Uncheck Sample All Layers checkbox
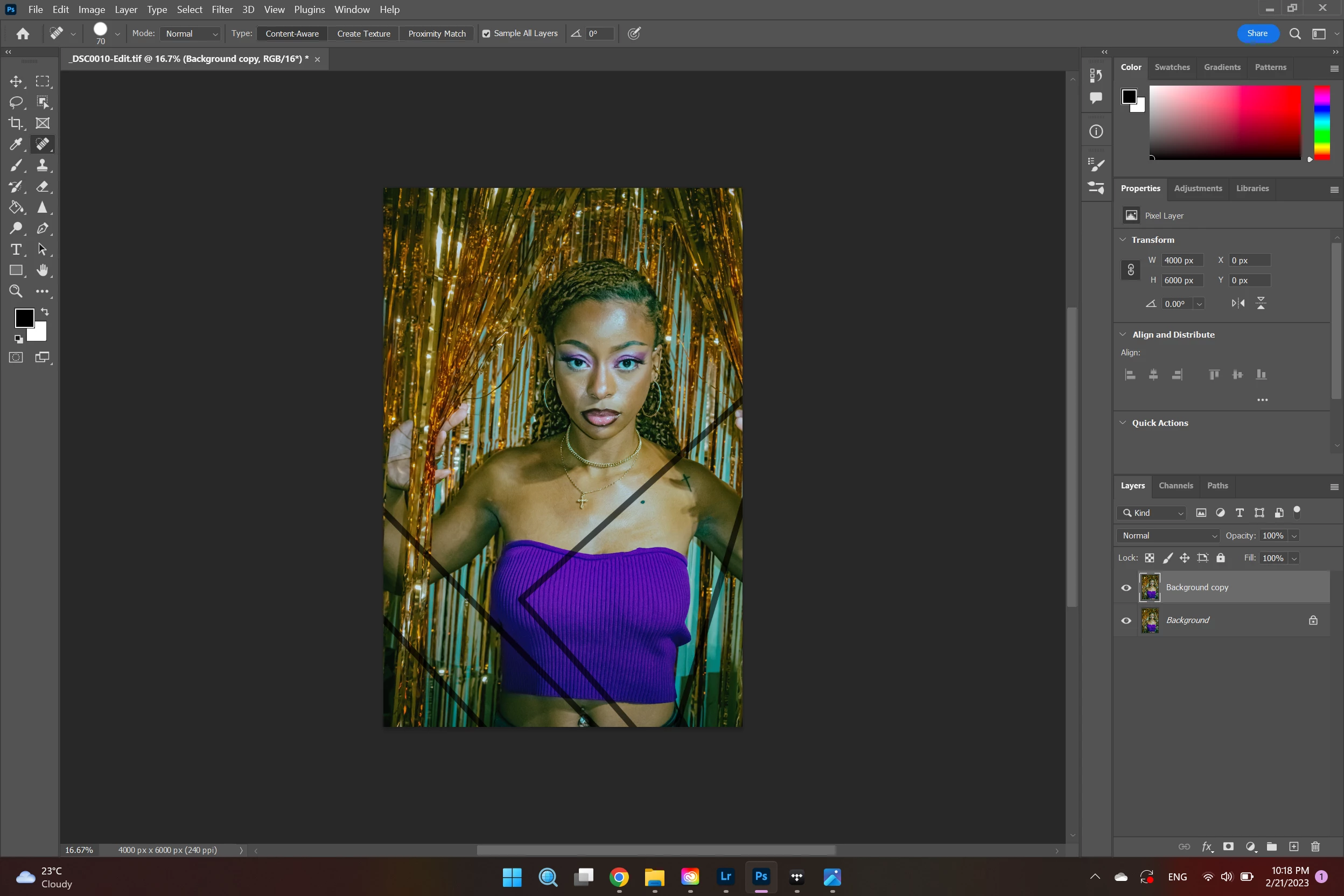This screenshot has width=1344, height=896. (x=486, y=34)
